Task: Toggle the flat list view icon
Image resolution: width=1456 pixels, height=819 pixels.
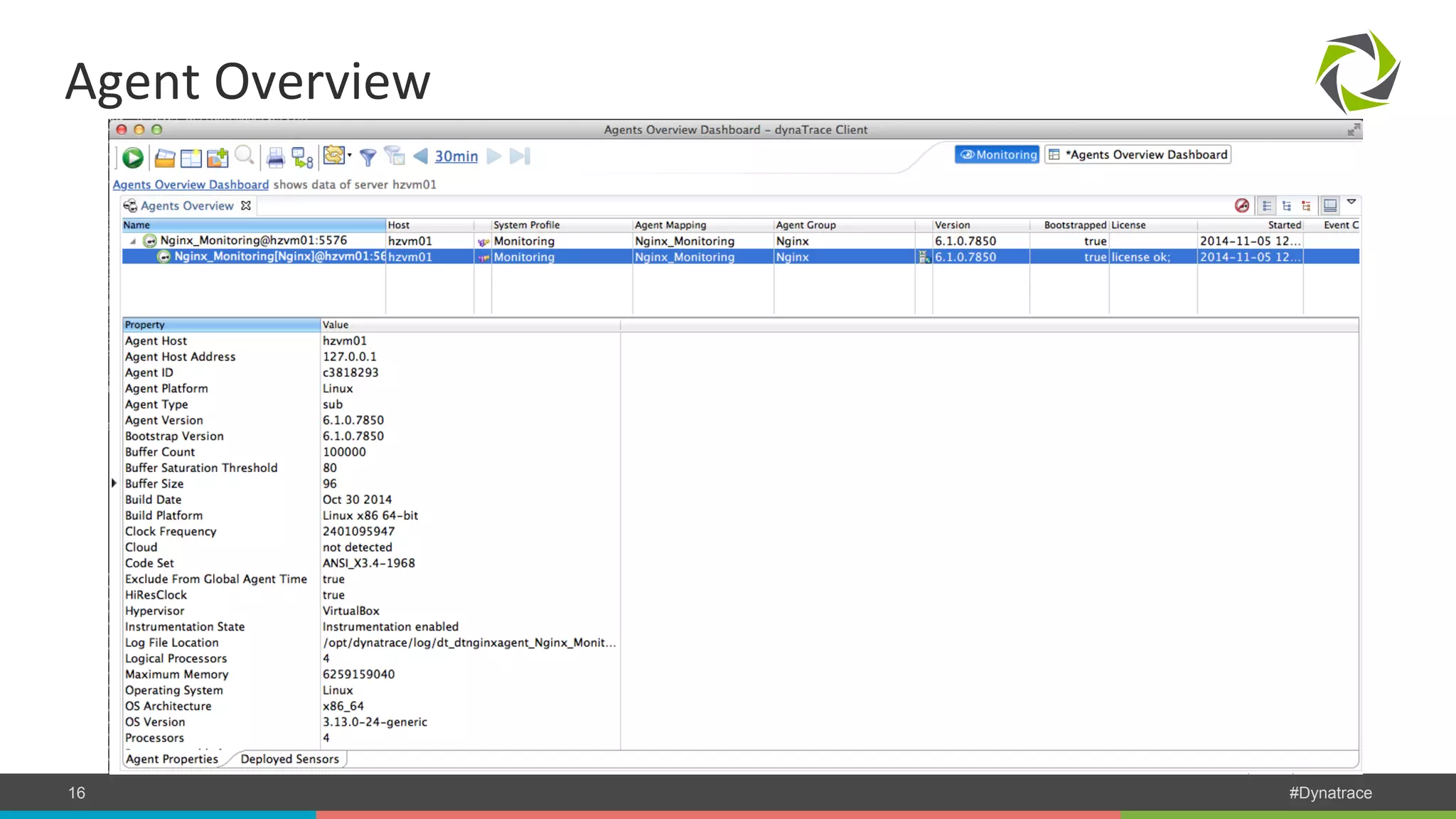Action: (1267, 205)
